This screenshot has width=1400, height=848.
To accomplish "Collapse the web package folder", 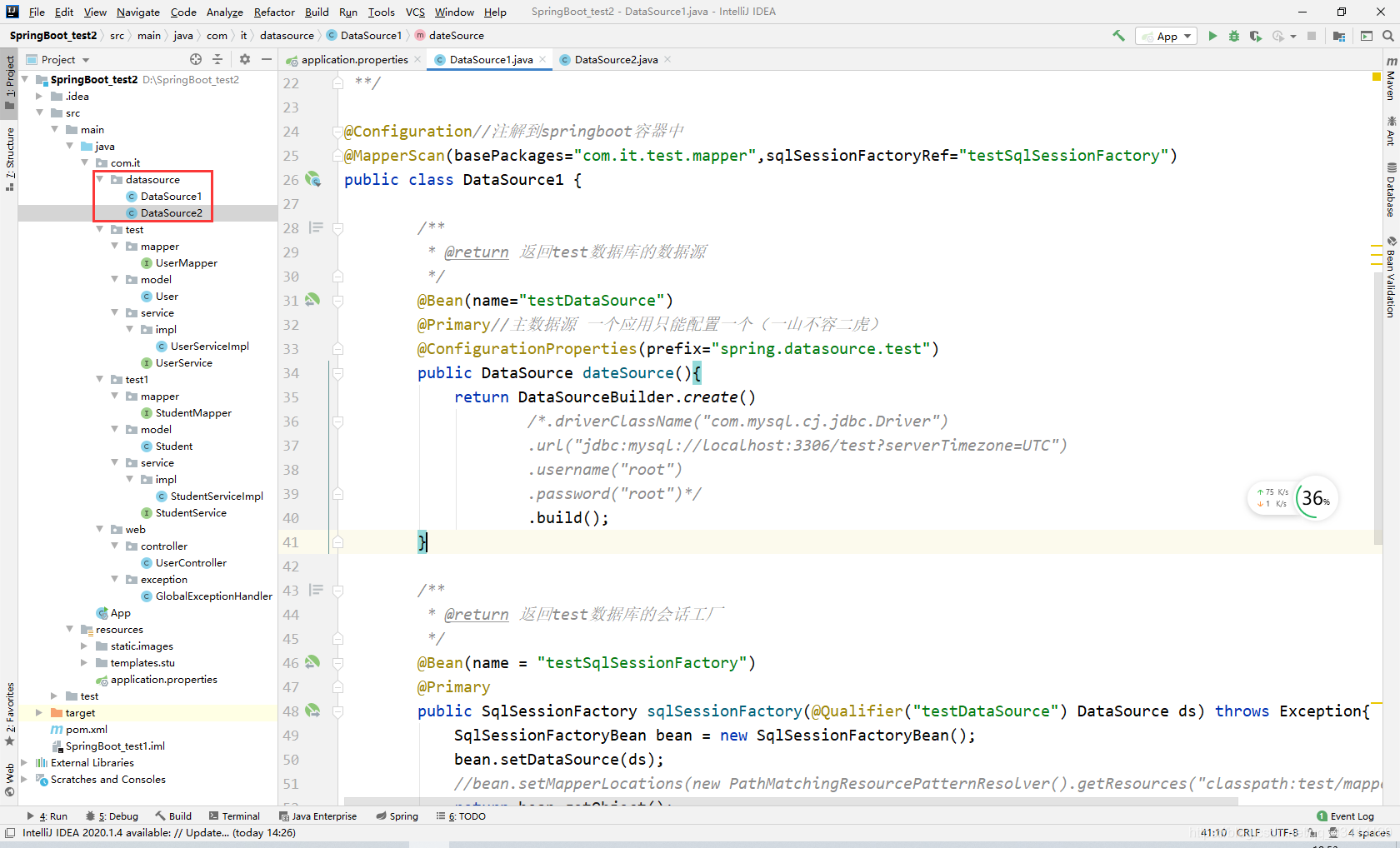I will (x=100, y=529).
